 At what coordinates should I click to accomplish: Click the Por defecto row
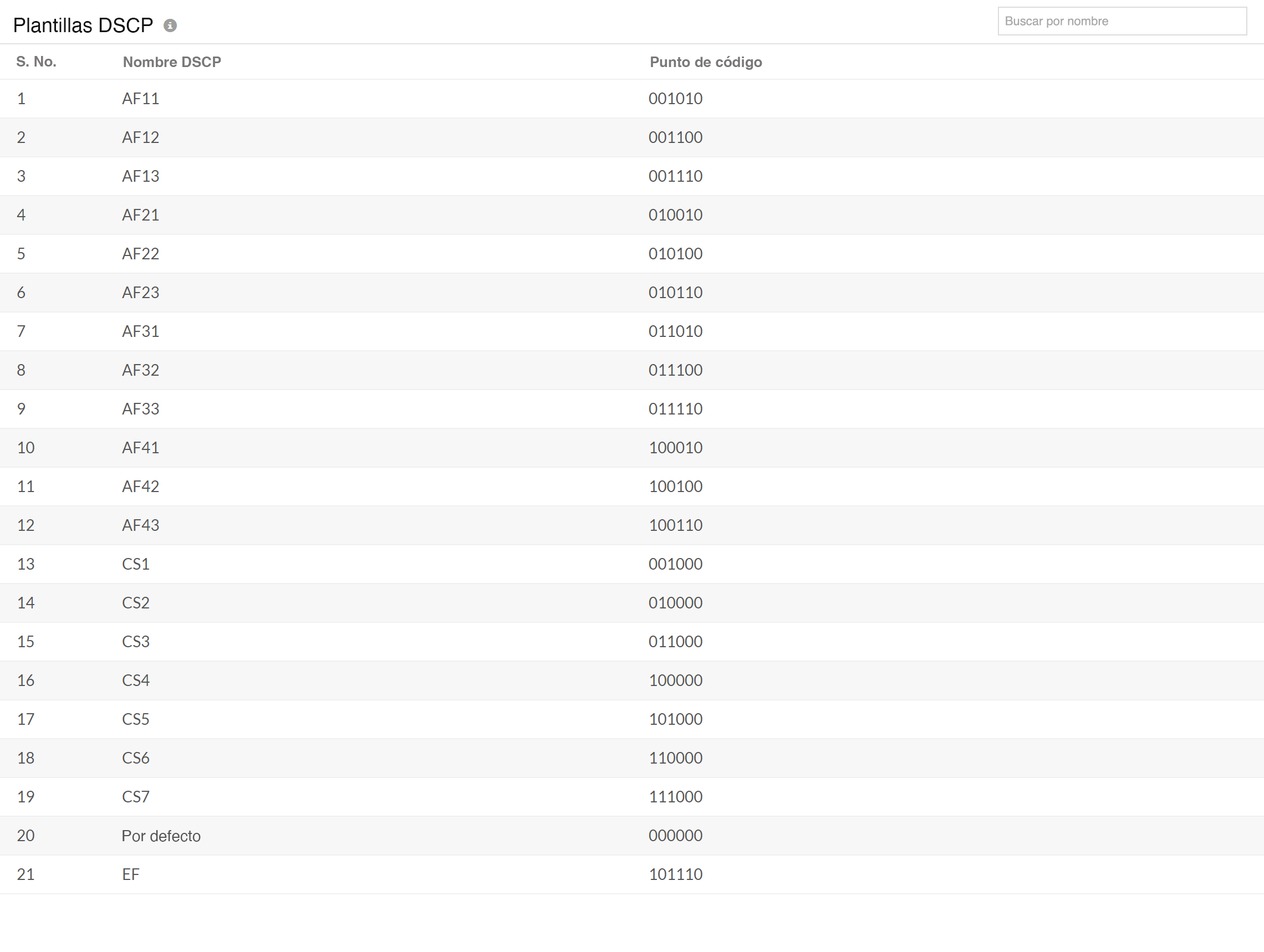[161, 836]
